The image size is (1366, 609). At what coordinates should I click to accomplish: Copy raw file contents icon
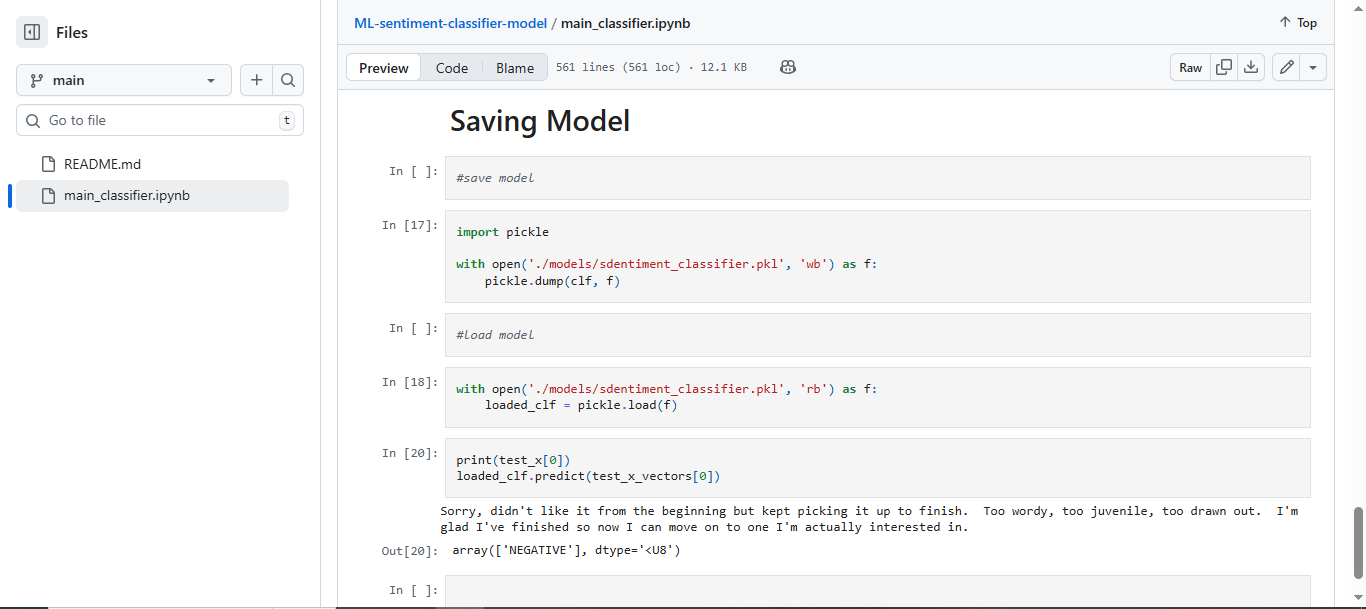click(x=1223, y=68)
